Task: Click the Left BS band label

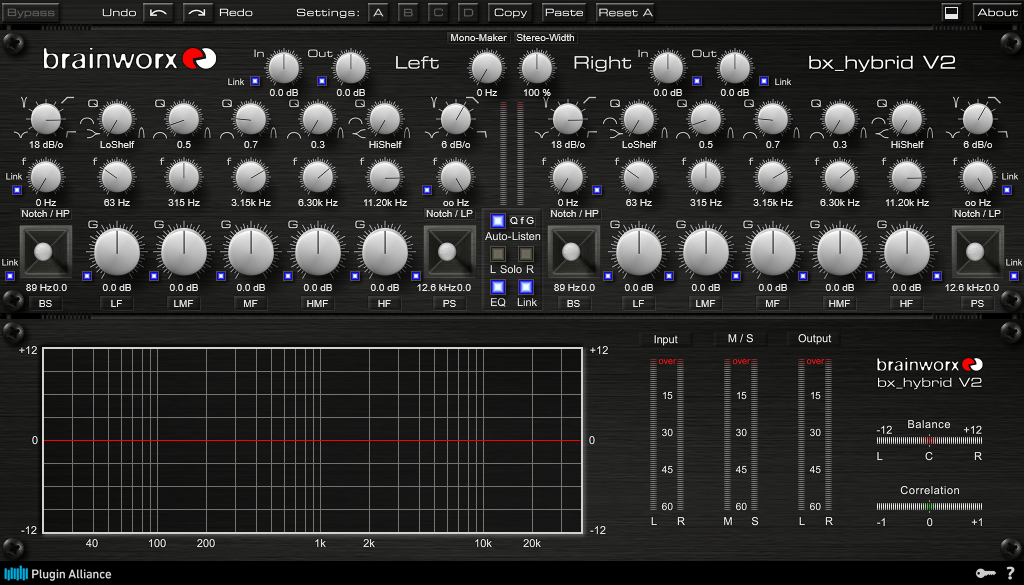Action: point(45,304)
